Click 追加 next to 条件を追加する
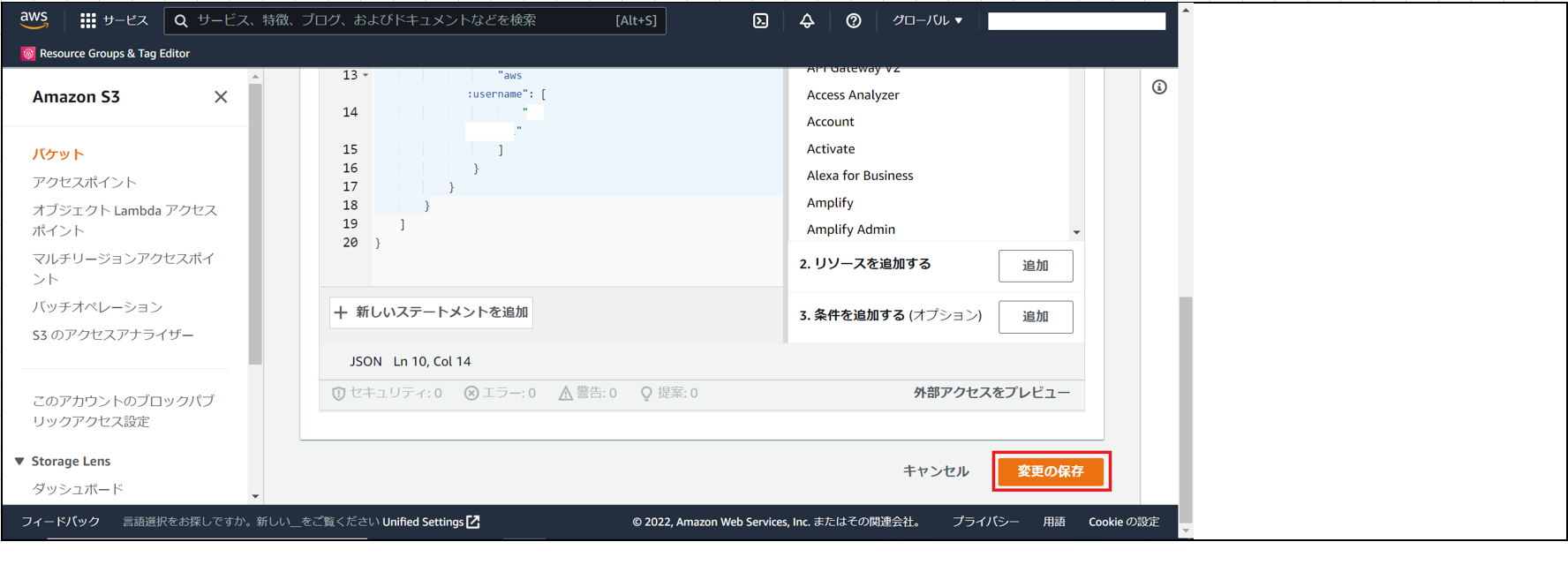The image size is (1568, 572). click(x=1036, y=317)
